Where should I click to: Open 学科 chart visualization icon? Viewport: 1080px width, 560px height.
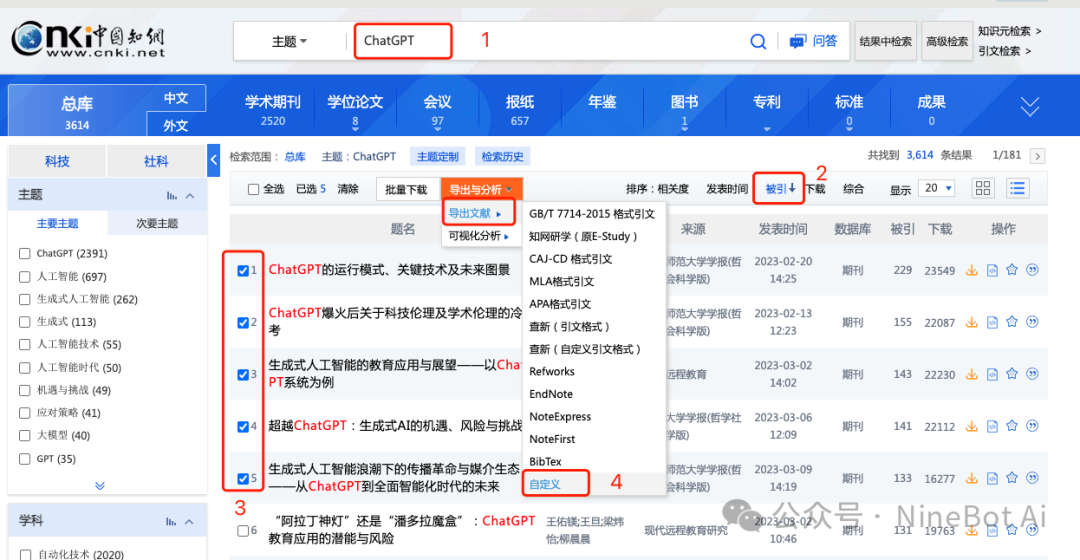(x=172, y=521)
